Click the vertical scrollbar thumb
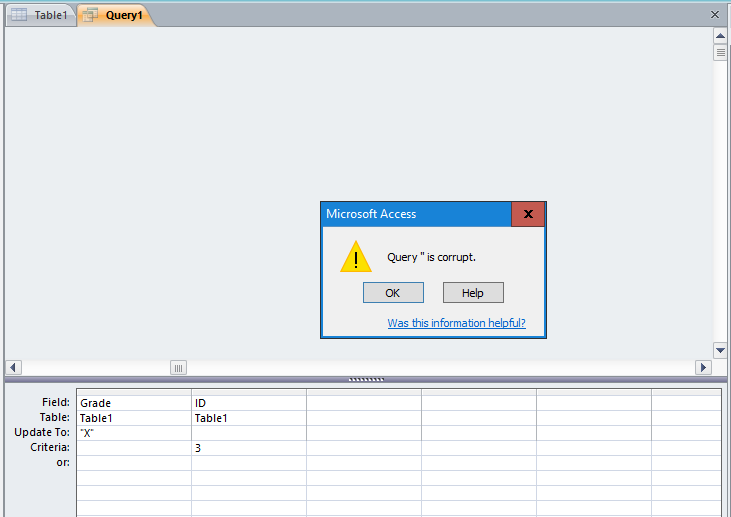Screen dimensions: 731x517 tap(720, 53)
